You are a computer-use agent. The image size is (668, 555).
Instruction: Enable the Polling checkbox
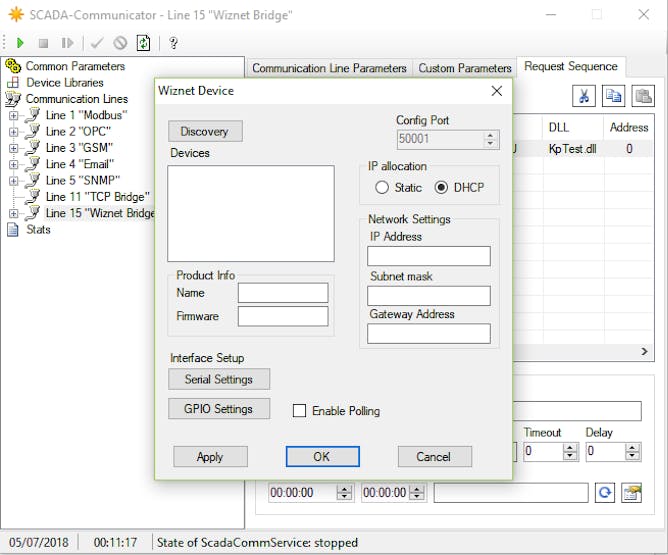tap(299, 411)
